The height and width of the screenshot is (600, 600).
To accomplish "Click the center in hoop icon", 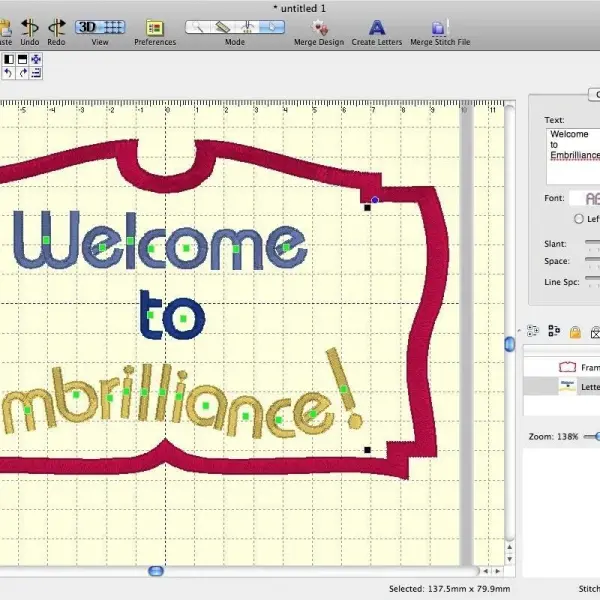I will pyautogui.click(x=36, y=59).
